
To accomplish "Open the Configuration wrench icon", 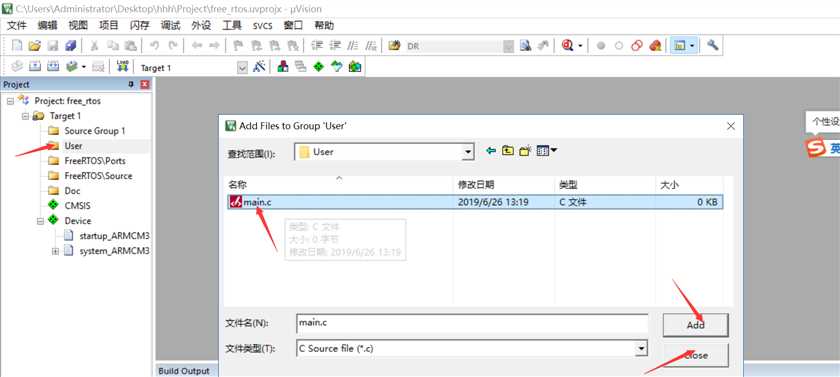I will point(712,46).
